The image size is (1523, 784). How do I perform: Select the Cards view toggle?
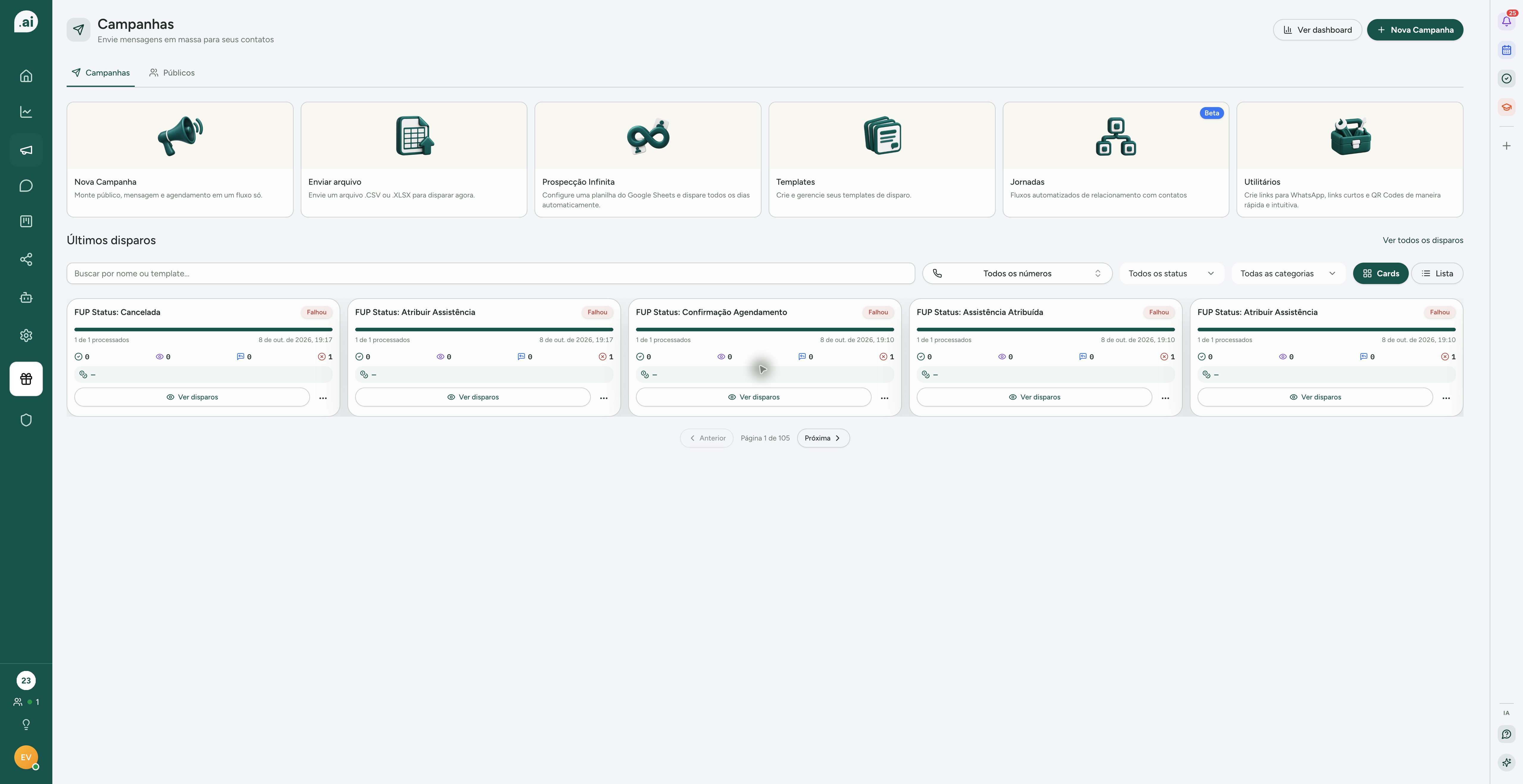pos(1381,273)
